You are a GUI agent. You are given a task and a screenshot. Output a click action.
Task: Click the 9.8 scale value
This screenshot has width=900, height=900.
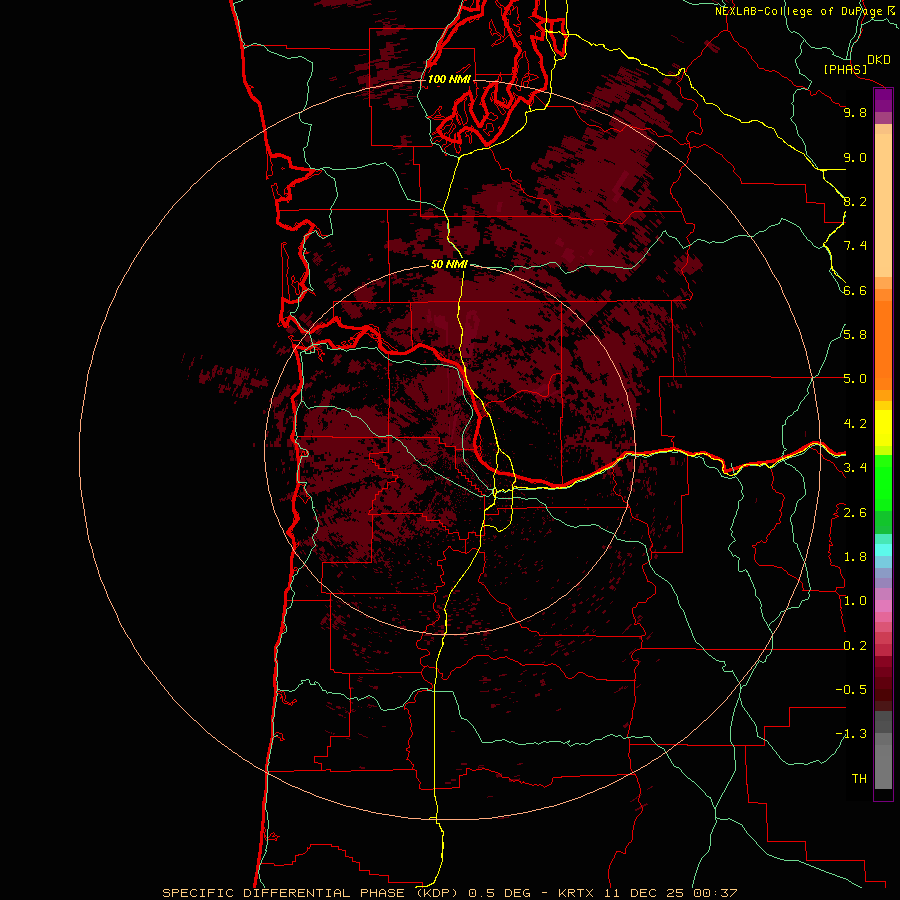[x=855, y=112]
